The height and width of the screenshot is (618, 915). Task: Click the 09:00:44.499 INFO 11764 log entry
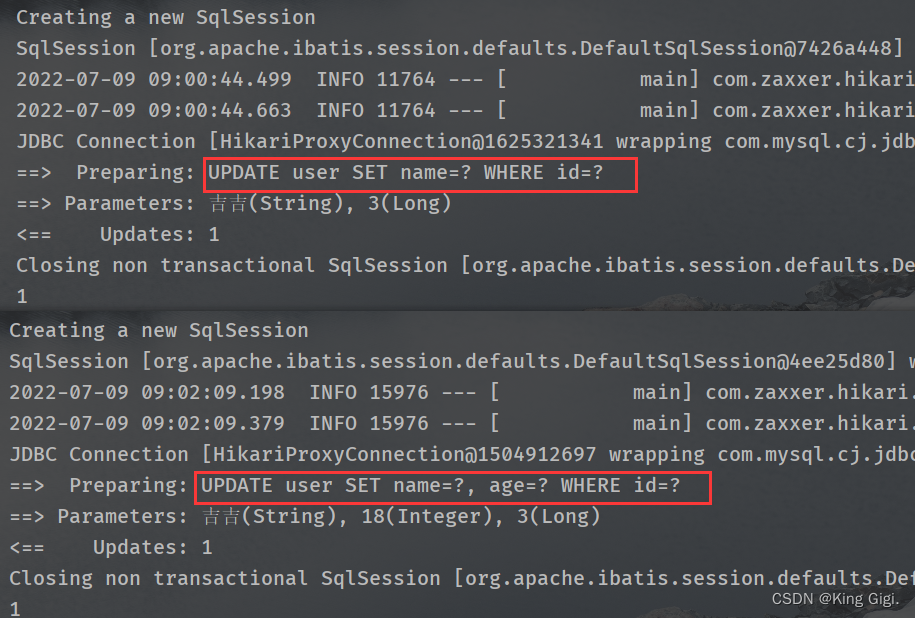(465, 79)
